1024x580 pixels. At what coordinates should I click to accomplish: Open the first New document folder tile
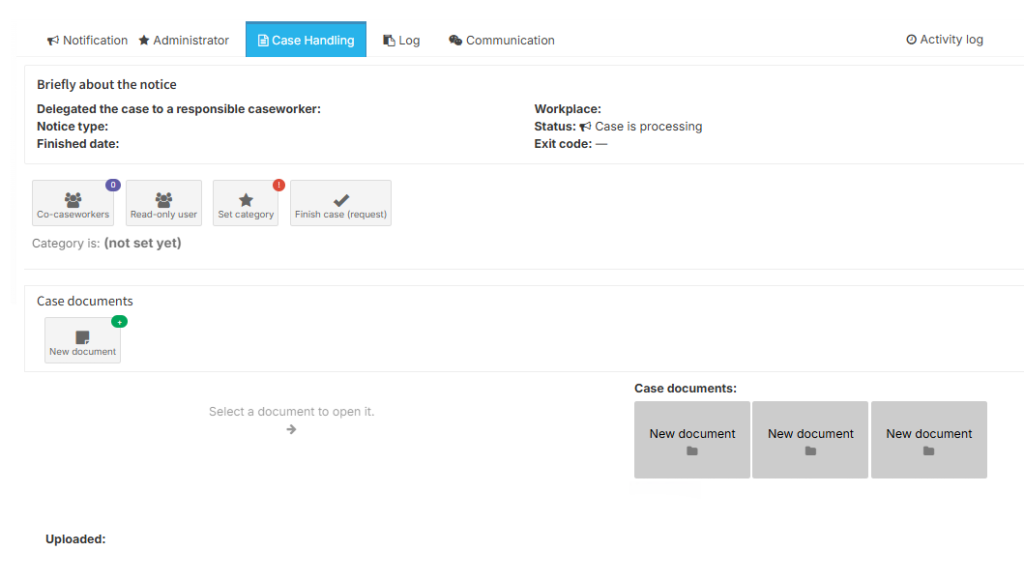pos(692,440)
